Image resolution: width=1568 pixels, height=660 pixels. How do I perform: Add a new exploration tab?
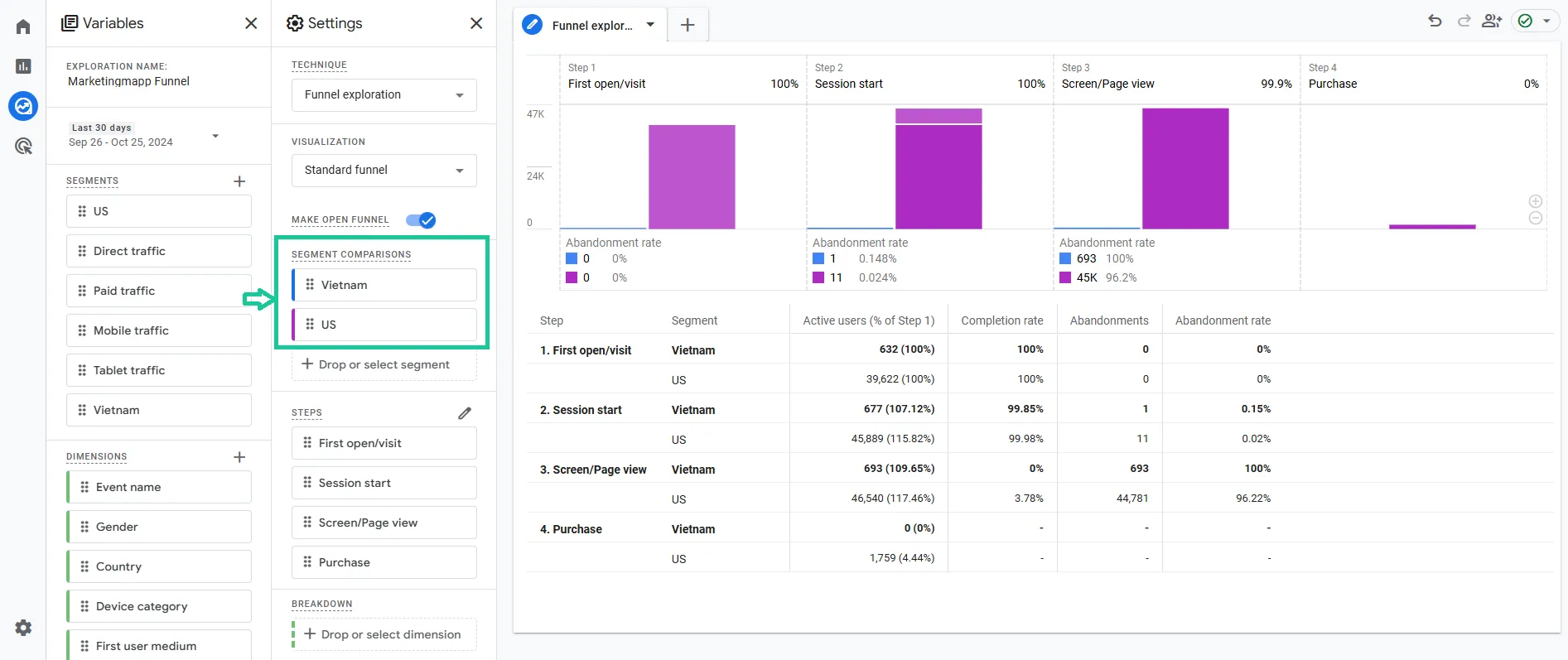tap(688, 25)
